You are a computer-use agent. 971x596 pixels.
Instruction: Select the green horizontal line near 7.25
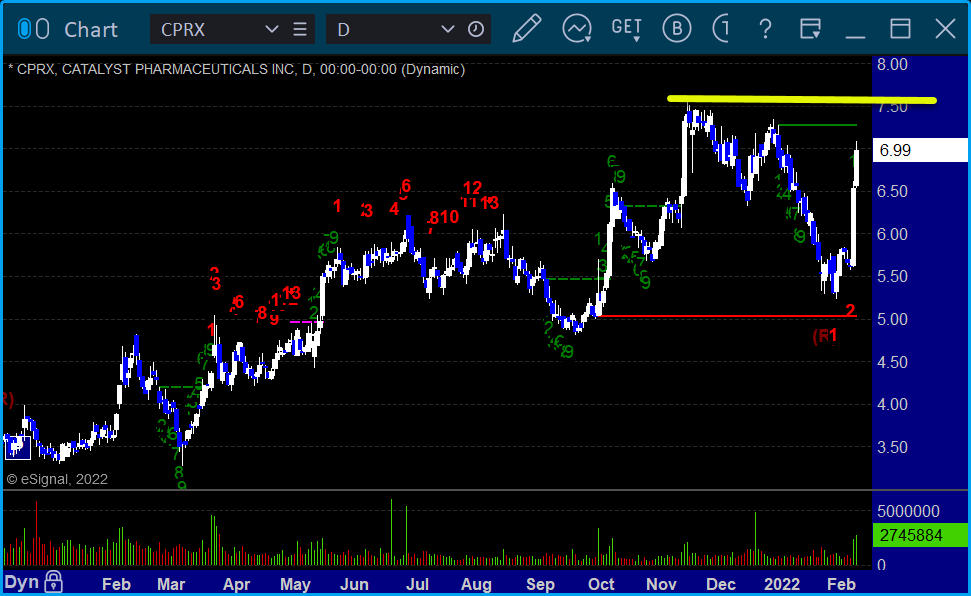coord(817,125)
